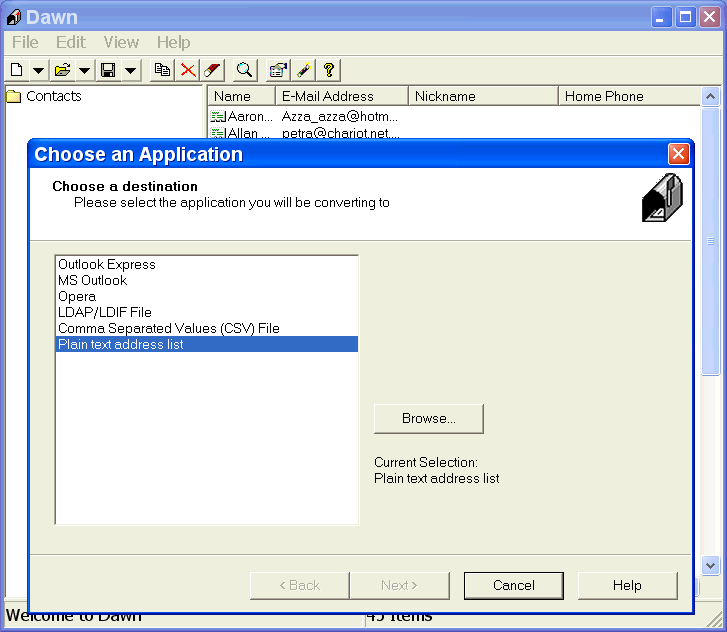Click the red X Delete icon
Image resolution: width=727 pixels, height=632 pixels.
coord(188,70)
